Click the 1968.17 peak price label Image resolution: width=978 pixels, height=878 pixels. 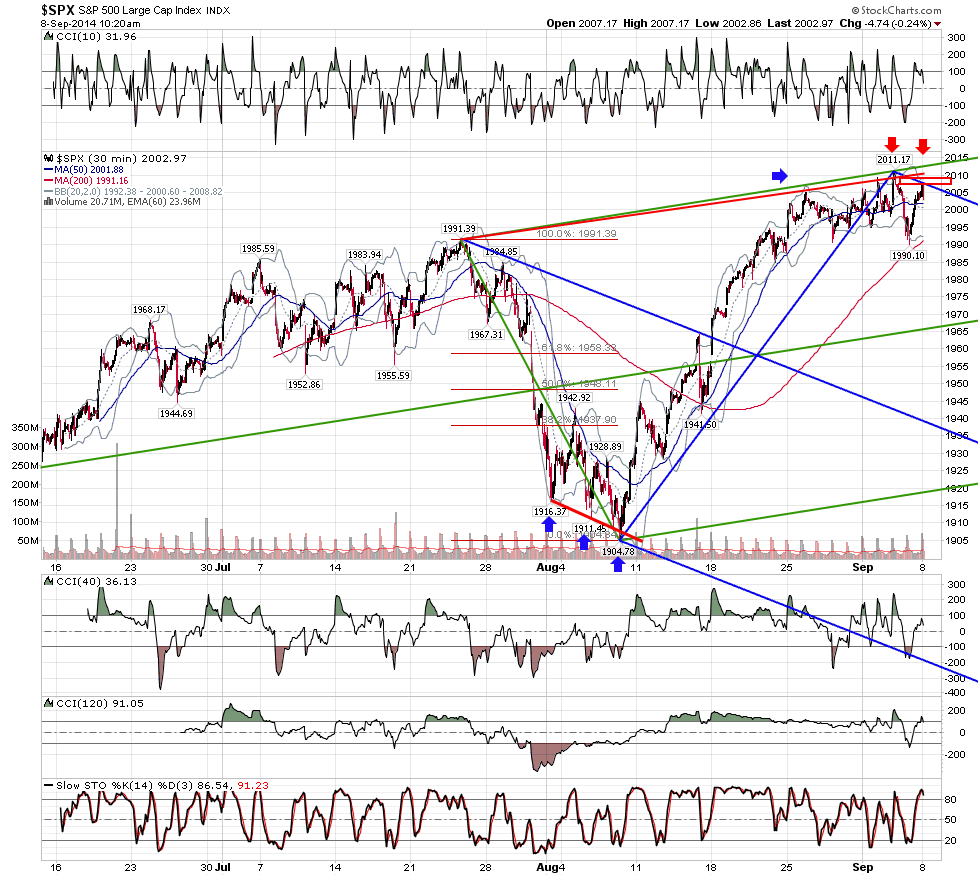pyautogui.click(x=149, y=310)
